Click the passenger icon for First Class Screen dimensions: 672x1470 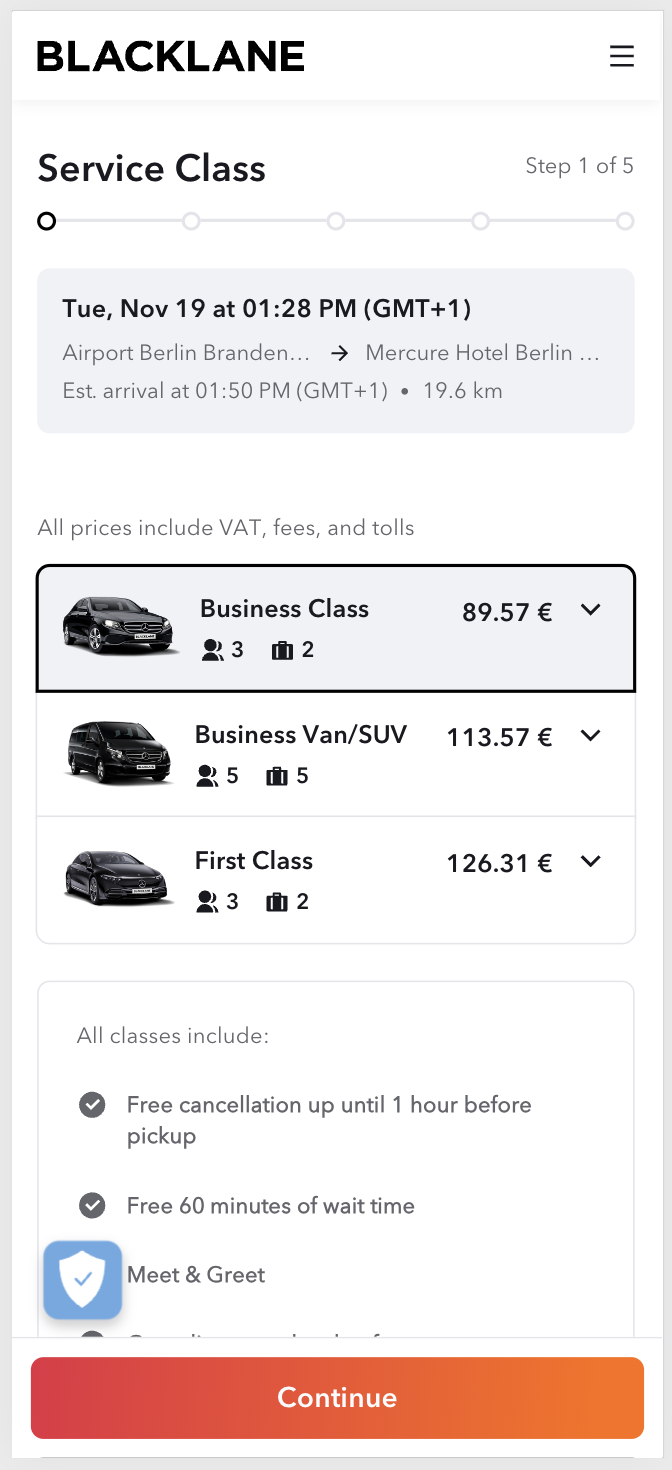tap(207, 902)
